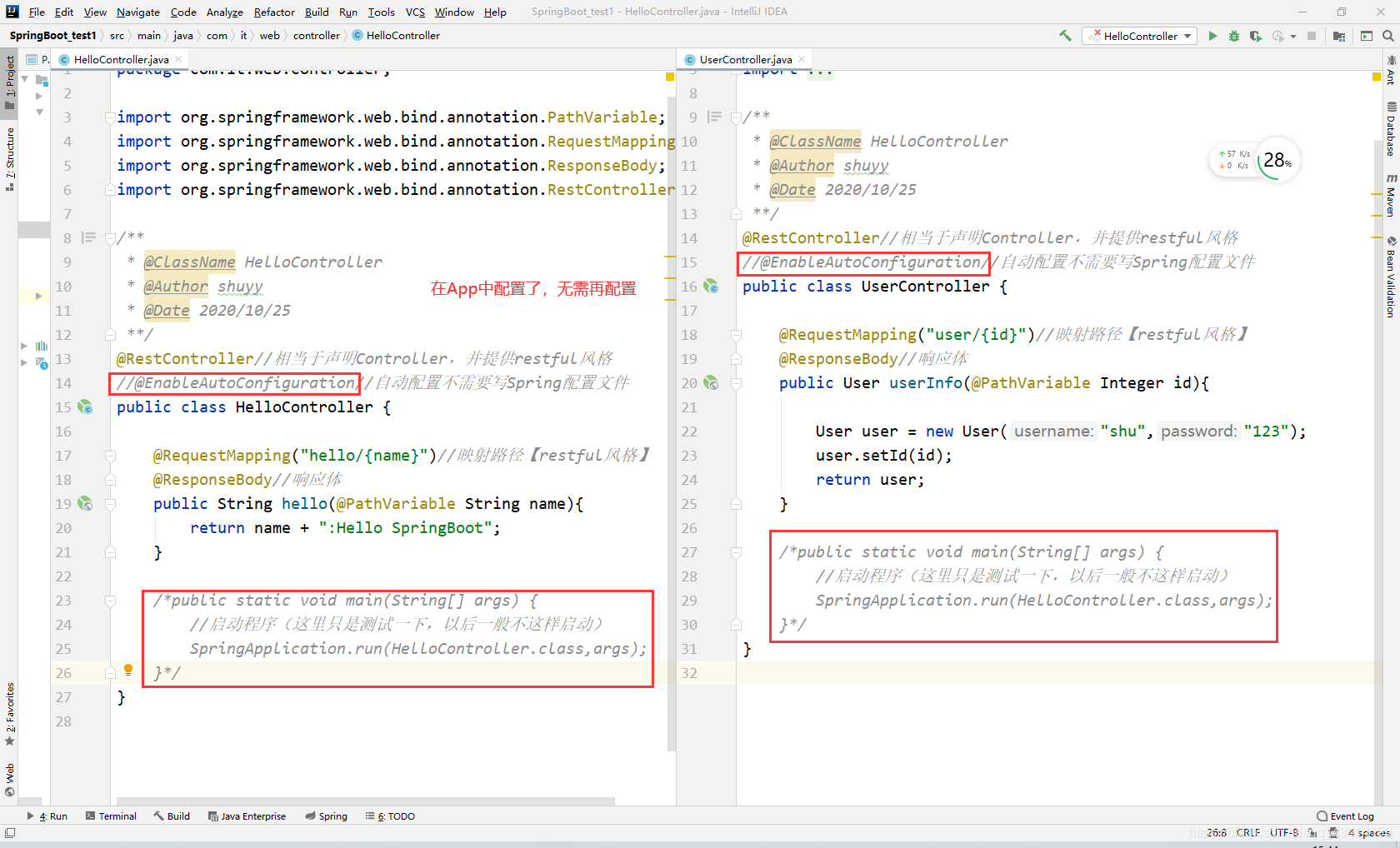Open the Terminal tool window

click(111, 816)
